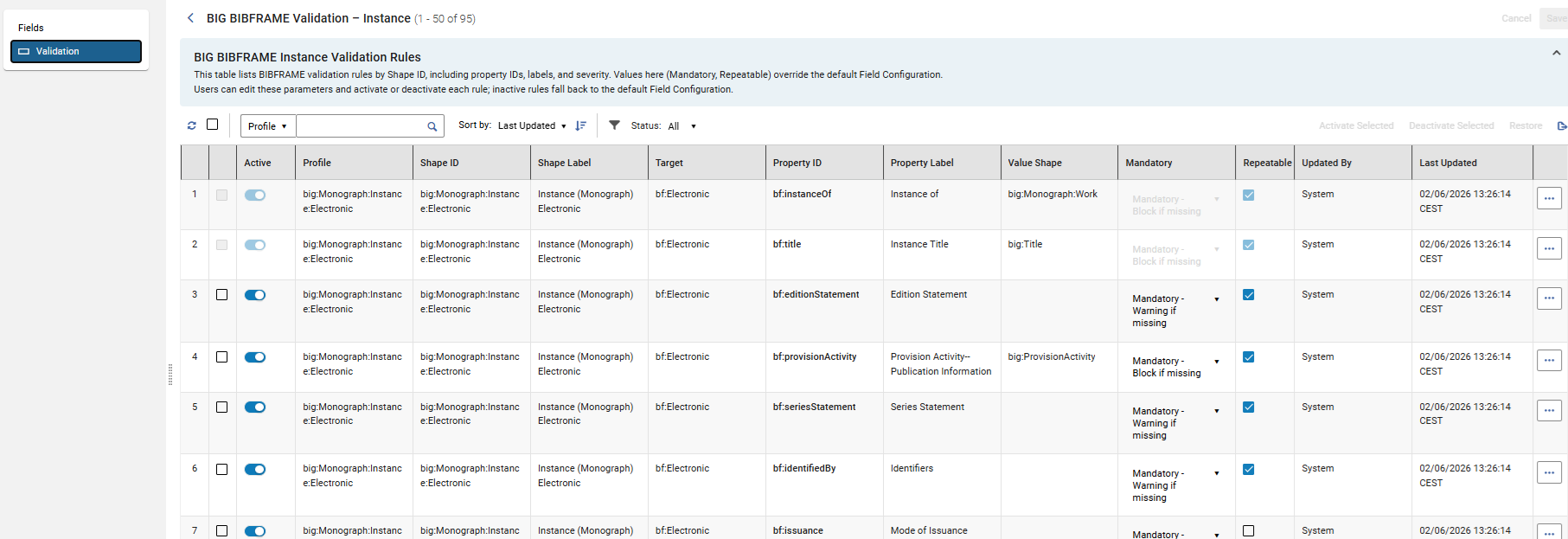Open Mandatory dropdown for bf:seriesStatement

(x=1176, y=423)
